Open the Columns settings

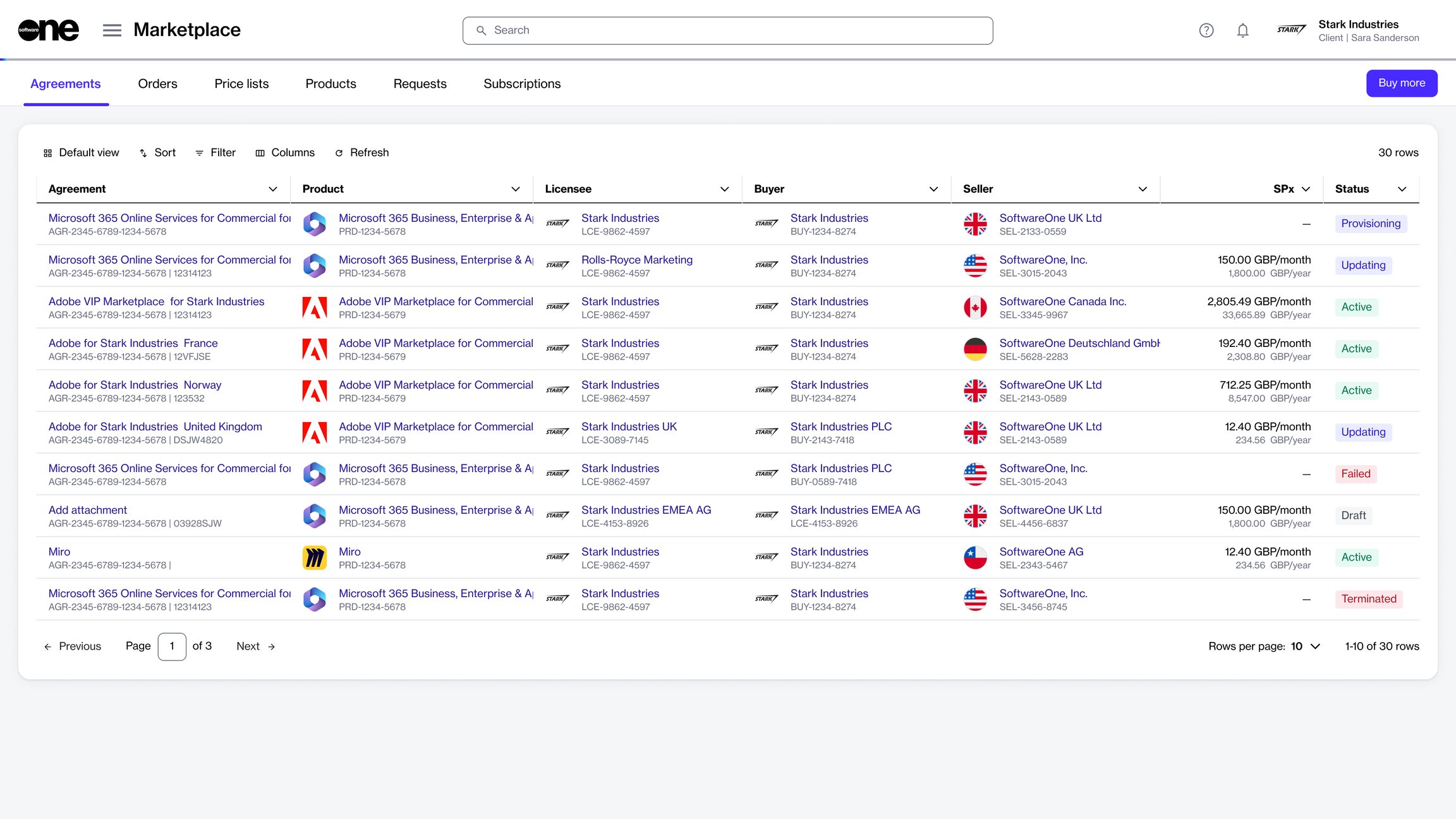tap(285, 153)
